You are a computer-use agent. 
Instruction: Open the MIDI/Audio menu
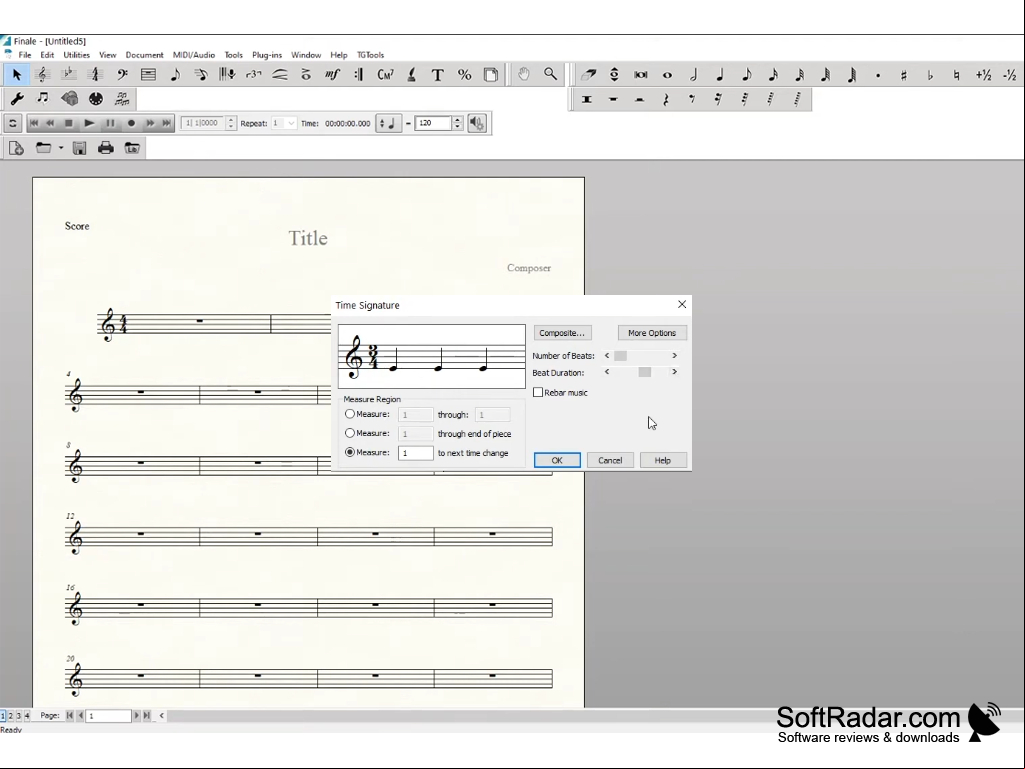tap(194, 55)
